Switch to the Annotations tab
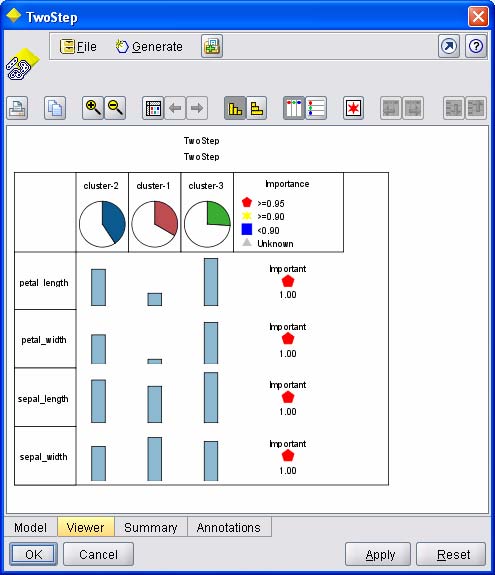Viewport: 495px width, 575px height. point(229,527)
